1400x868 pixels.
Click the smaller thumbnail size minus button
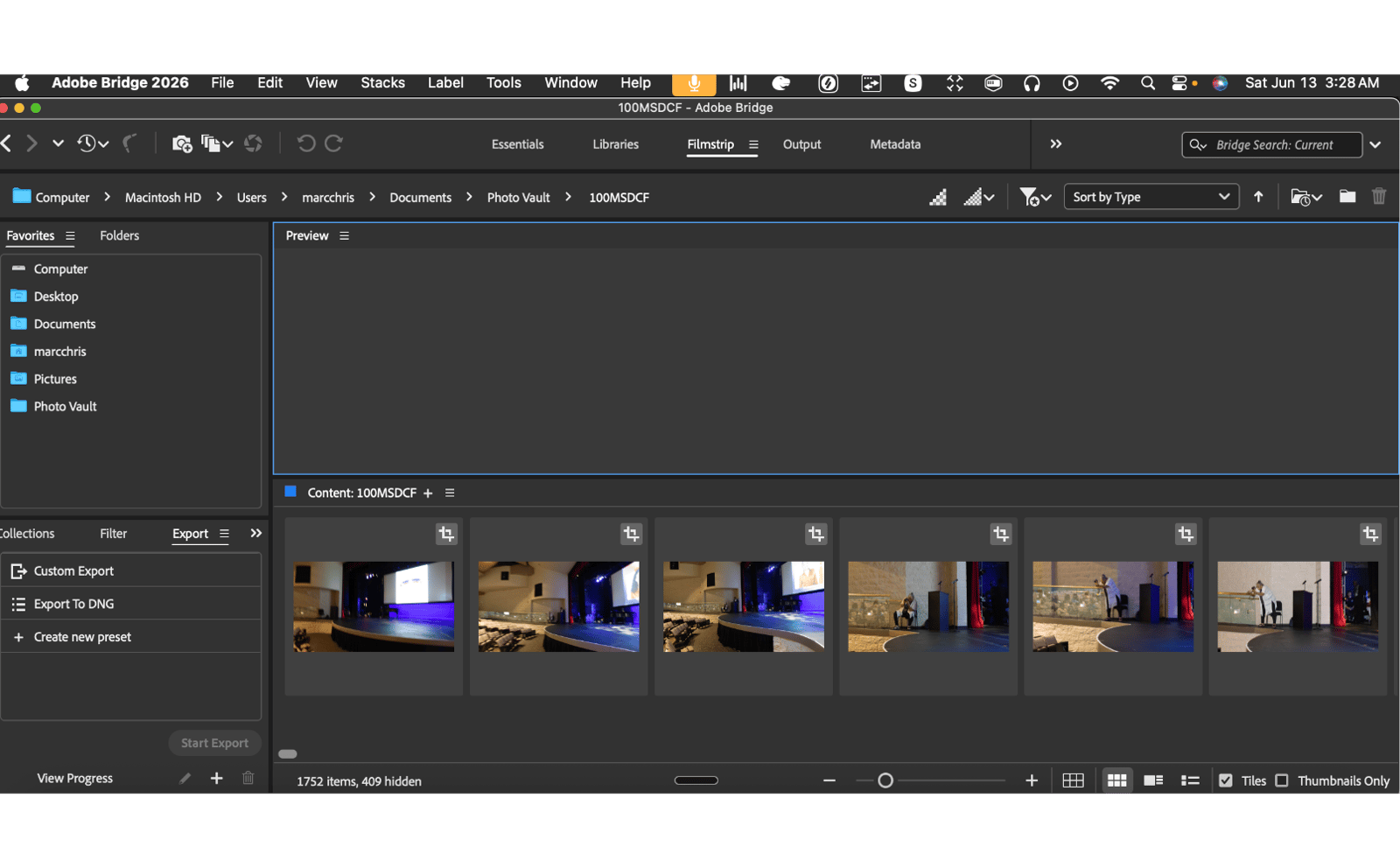coord(829,780)
